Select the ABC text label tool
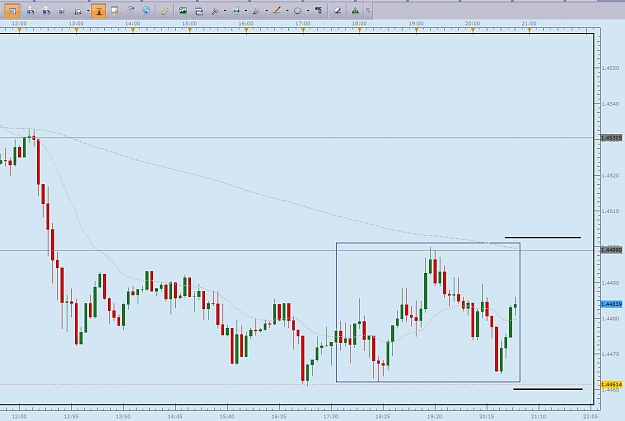This screenshot has width=625, height=421. pos(318,11)
